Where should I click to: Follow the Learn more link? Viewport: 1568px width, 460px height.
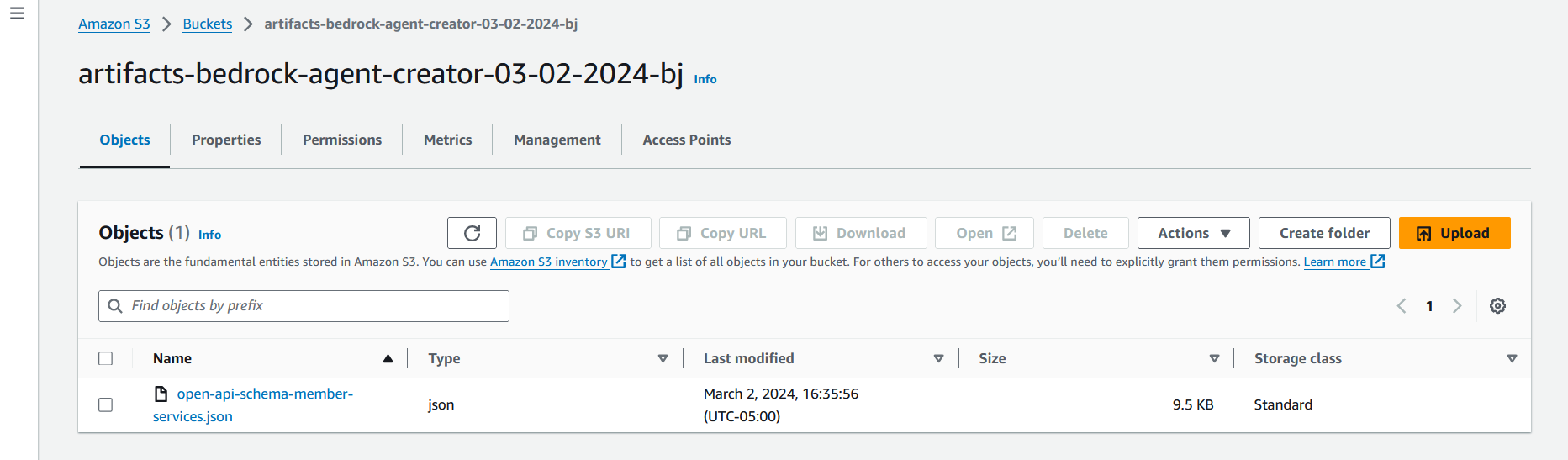pos(1335,262)
